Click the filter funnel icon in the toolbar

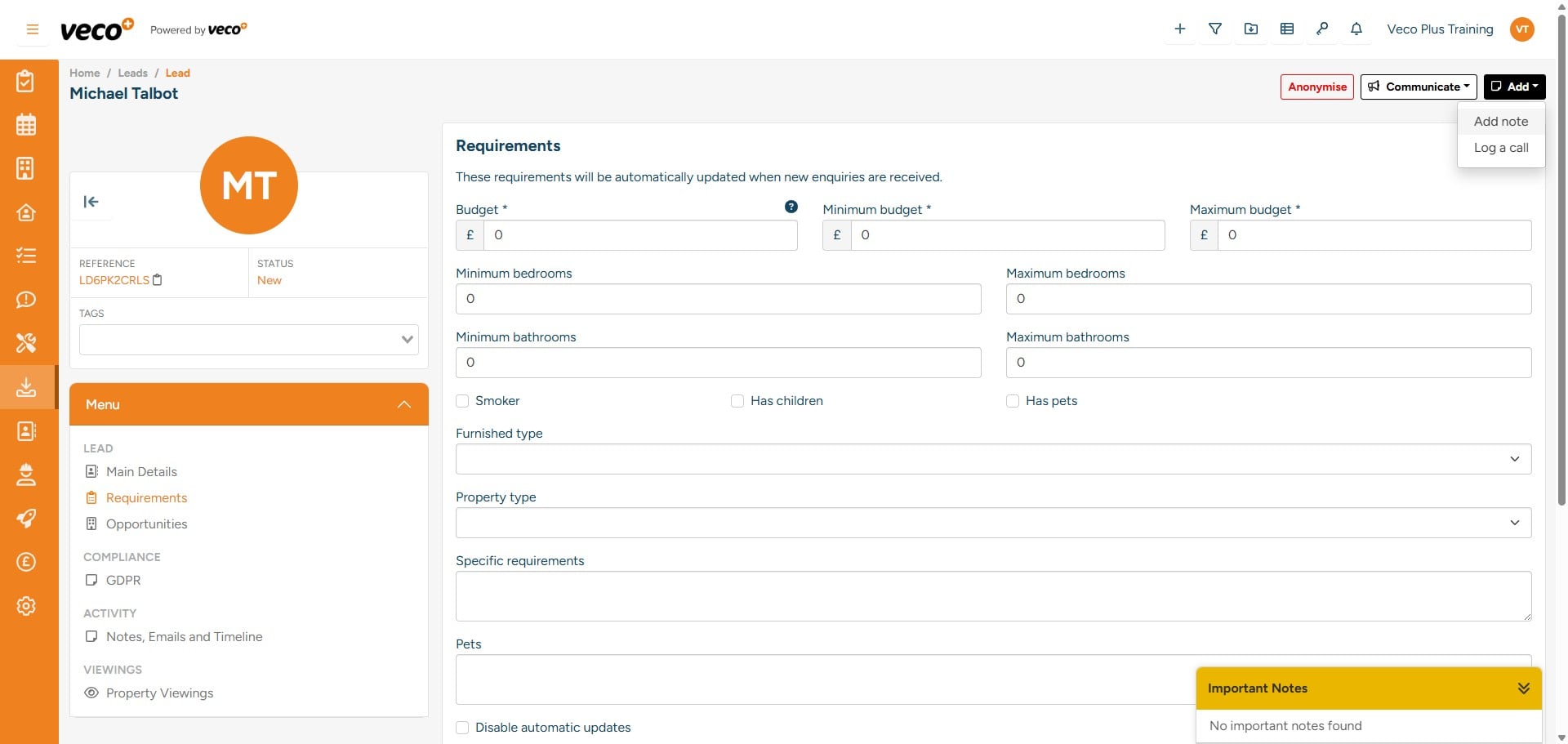pos(1215,29)
